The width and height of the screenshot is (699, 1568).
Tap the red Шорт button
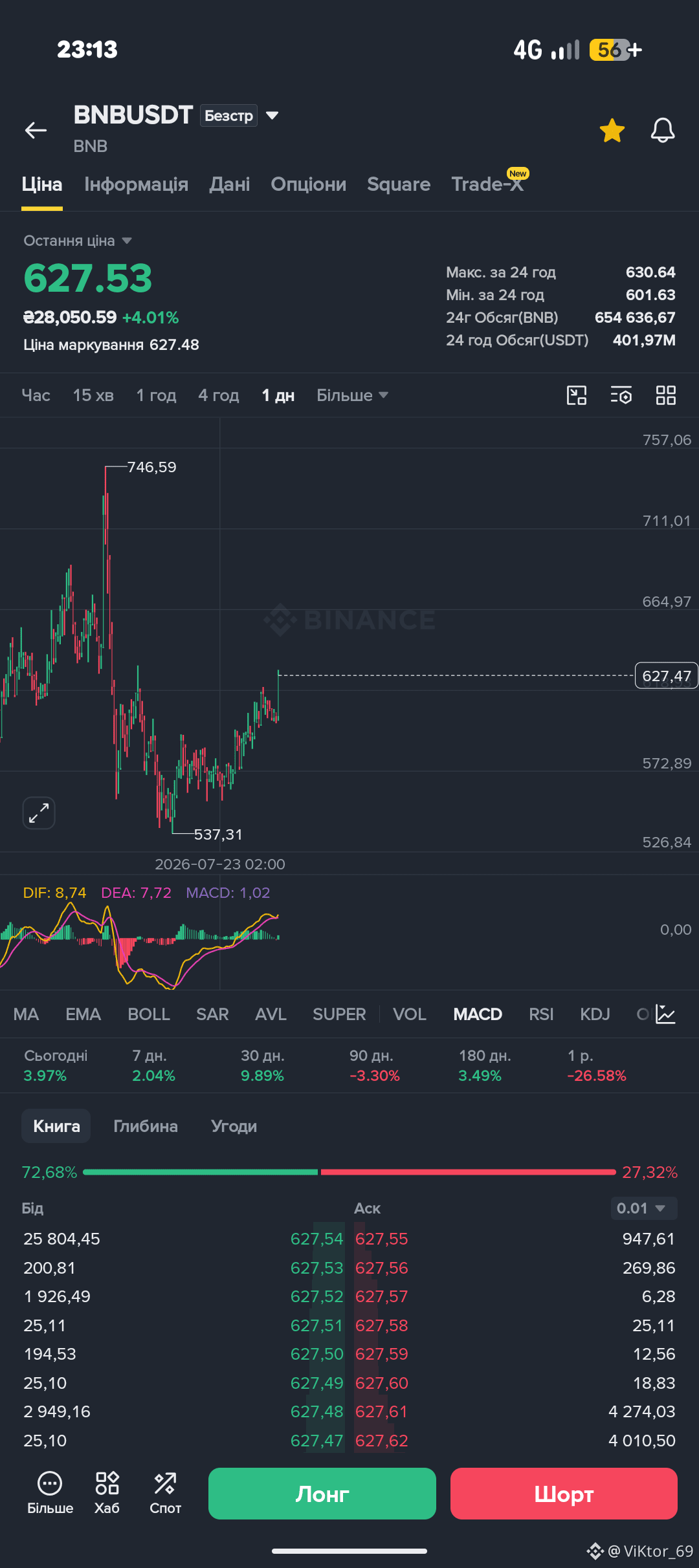[x=564, y=1494]
